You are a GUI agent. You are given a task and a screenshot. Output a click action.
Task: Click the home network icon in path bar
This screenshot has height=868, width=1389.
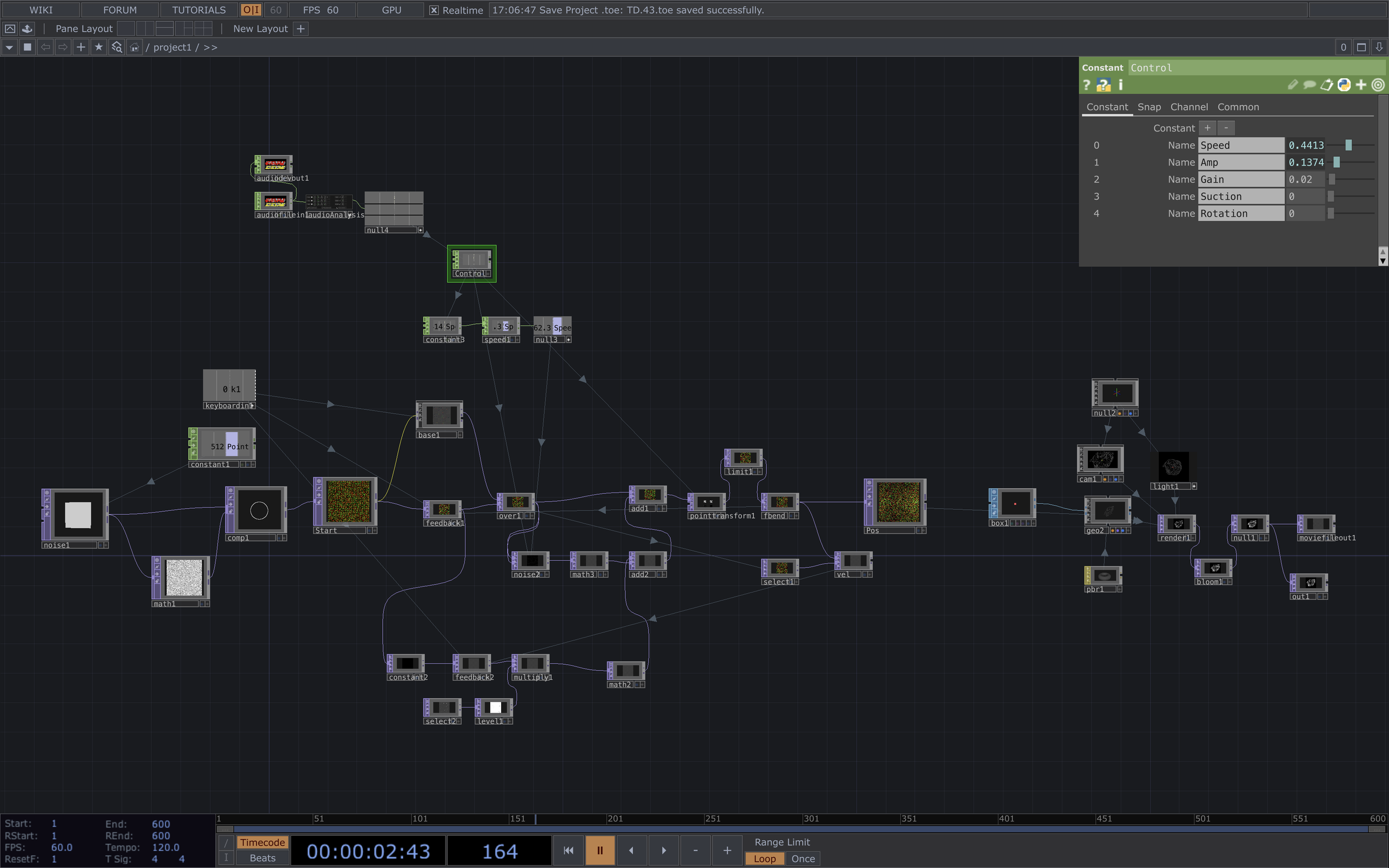click(x=134, y=47)
